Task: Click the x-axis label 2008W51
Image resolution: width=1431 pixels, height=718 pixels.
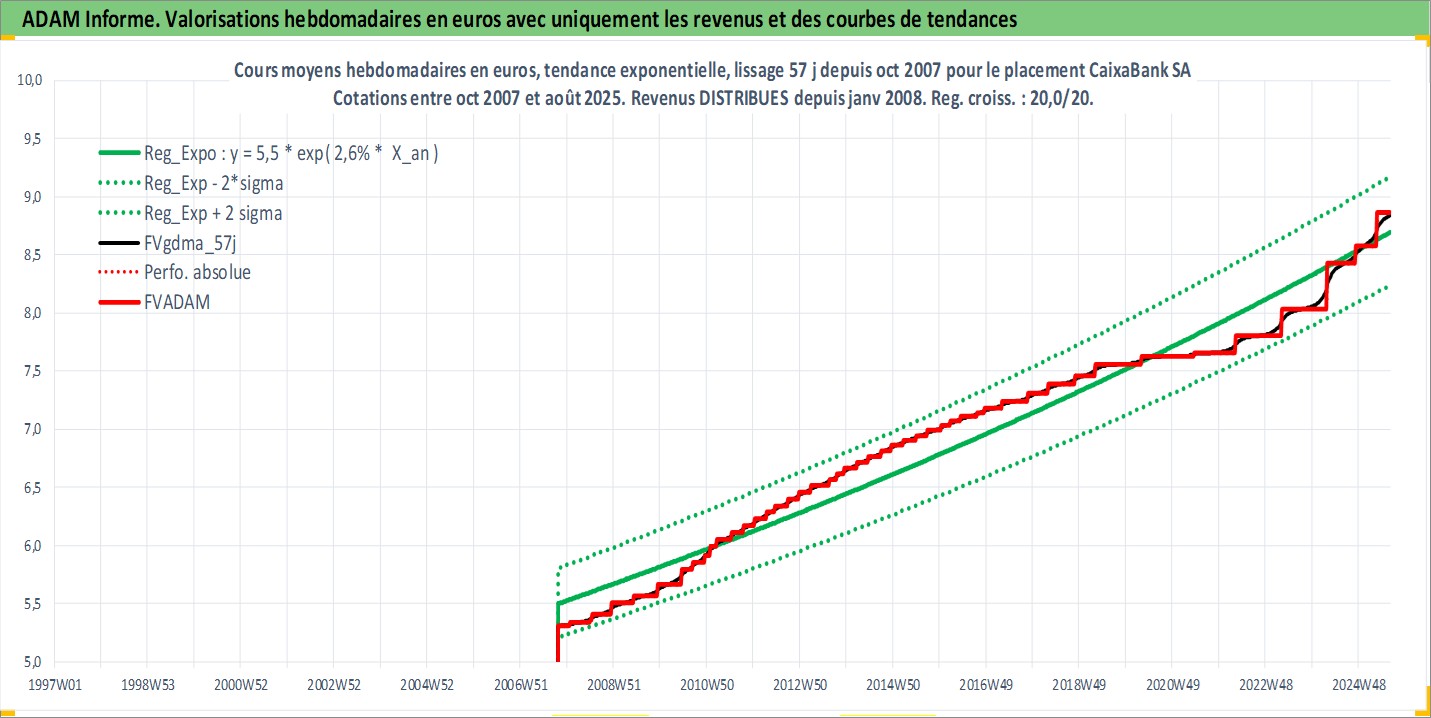Action: click(x=613, y=686)
